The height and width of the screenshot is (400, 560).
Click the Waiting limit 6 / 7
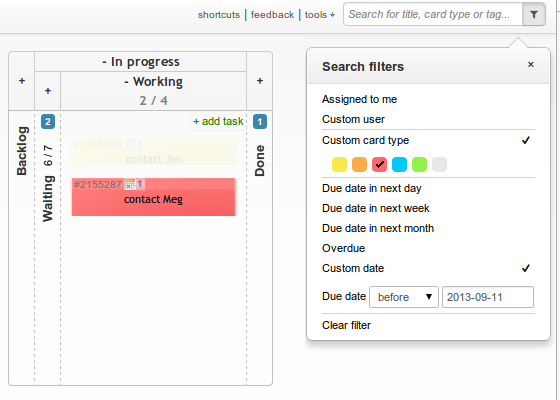48,156
